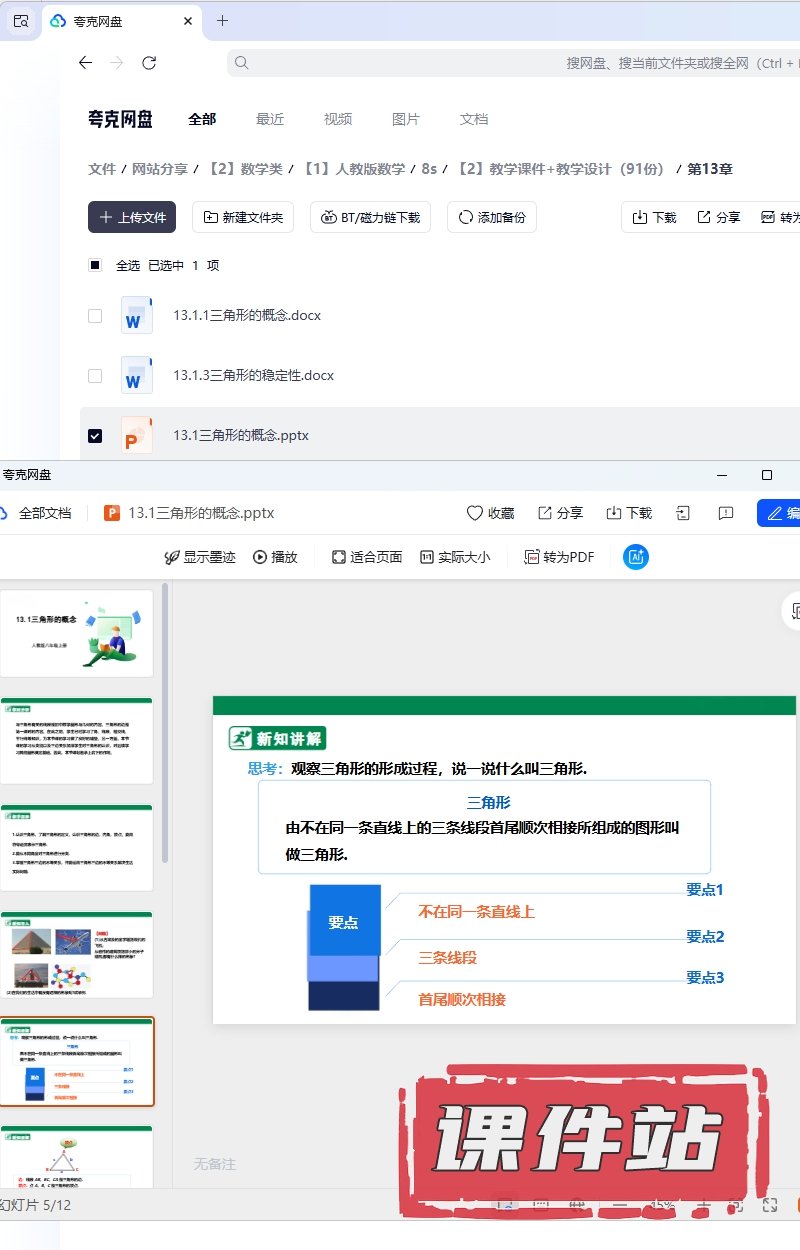Click the browser back arrow
This screenshot has width=800, height=1250.
pos(86,63)
